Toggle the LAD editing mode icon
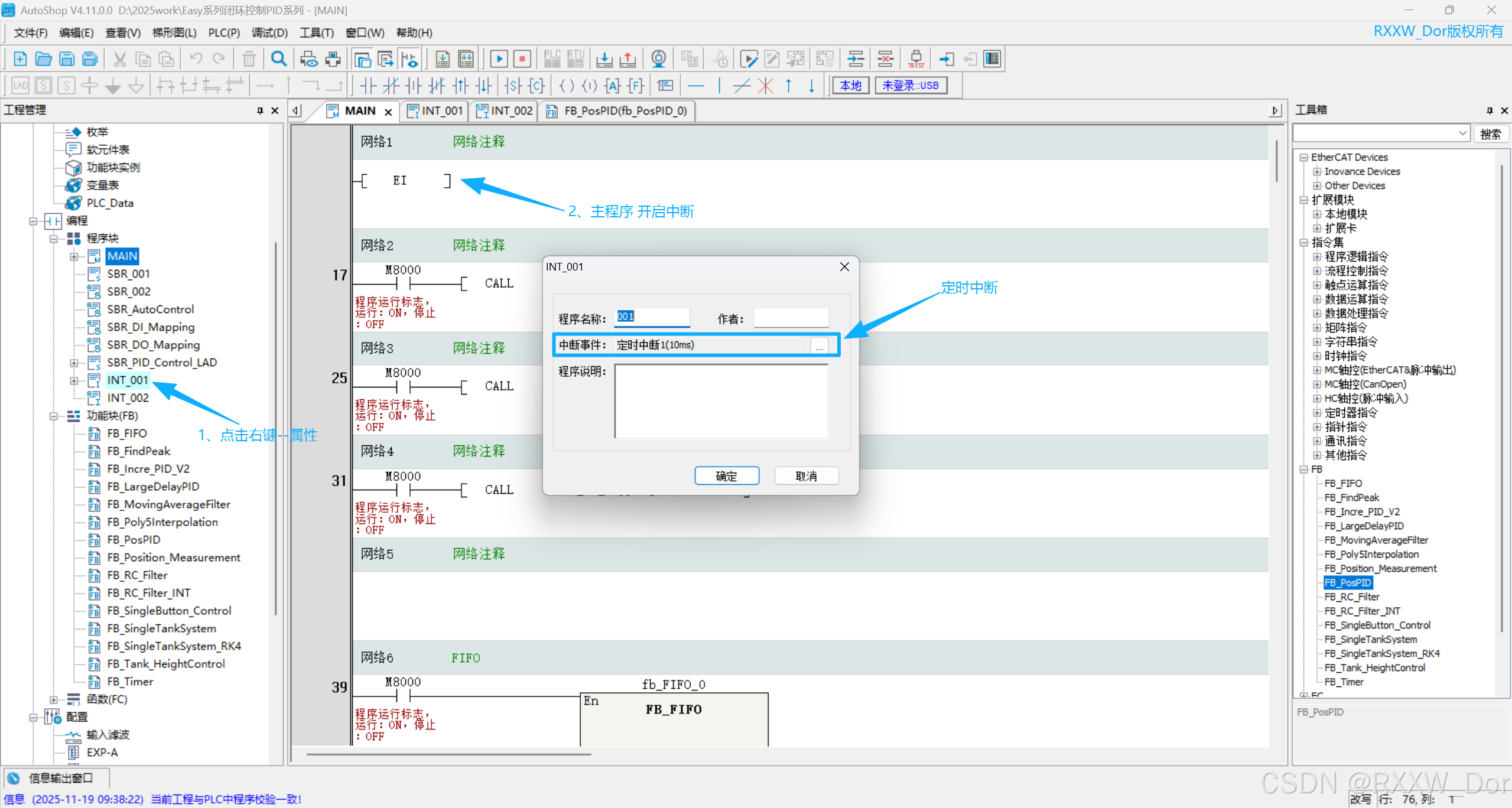The height and width of the screenshot is (808, 1512). (x=19, y=86)
